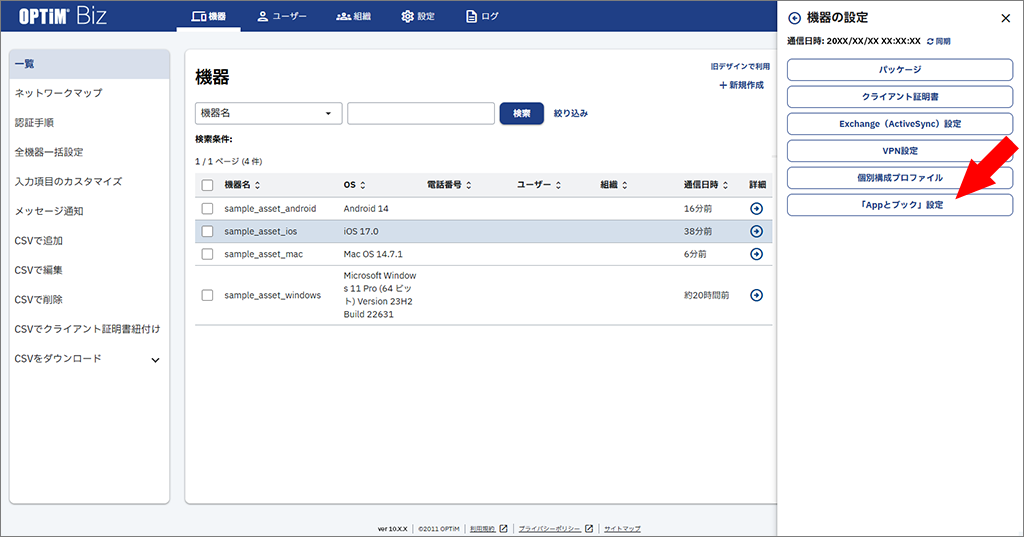This screenshot has width=1024, height=537.
Task: Click the Exchange（ActiveSync）設定 button
Action: pos(900,123)
